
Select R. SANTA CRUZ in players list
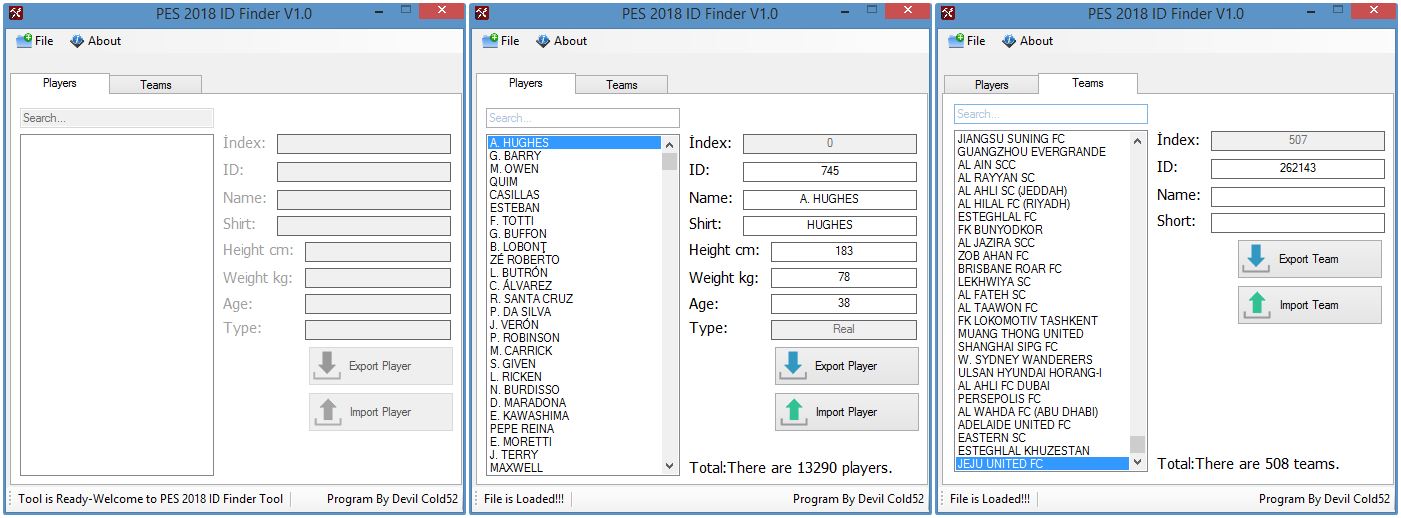[x=574, y=299]
